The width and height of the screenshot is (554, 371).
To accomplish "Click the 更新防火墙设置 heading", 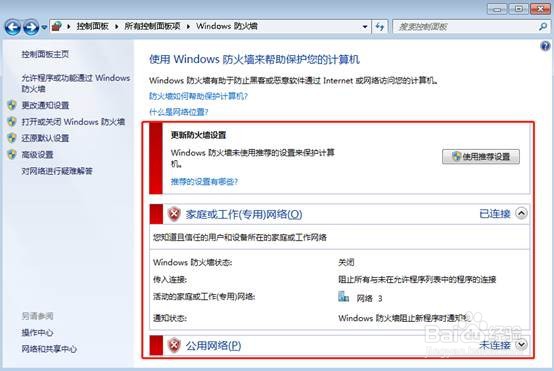I will (x=199, y=135).
